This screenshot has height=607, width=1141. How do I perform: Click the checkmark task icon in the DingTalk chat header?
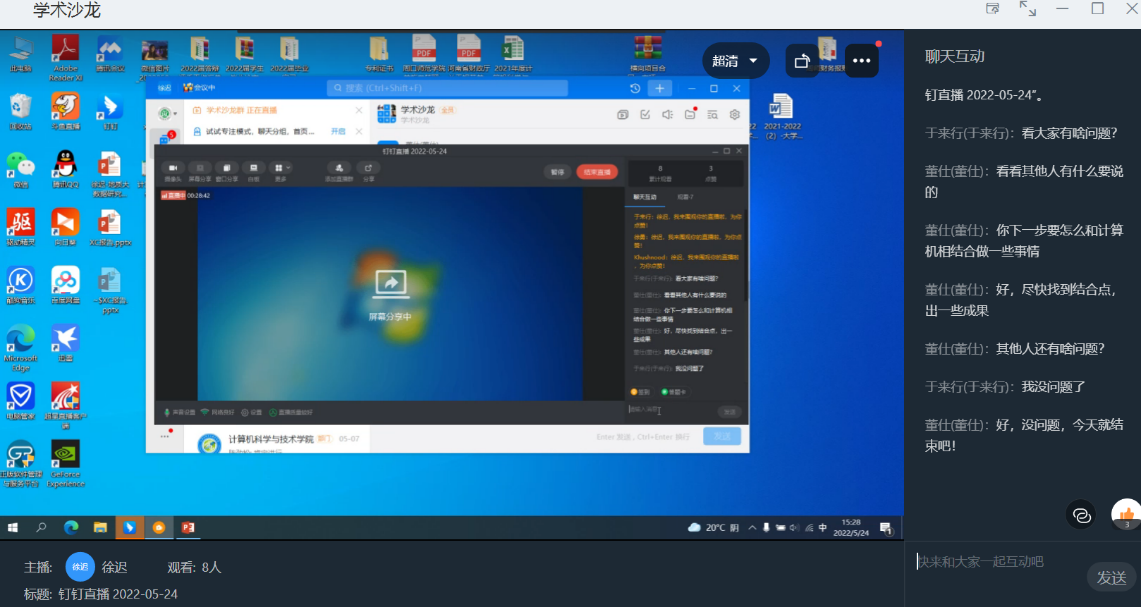645,114
